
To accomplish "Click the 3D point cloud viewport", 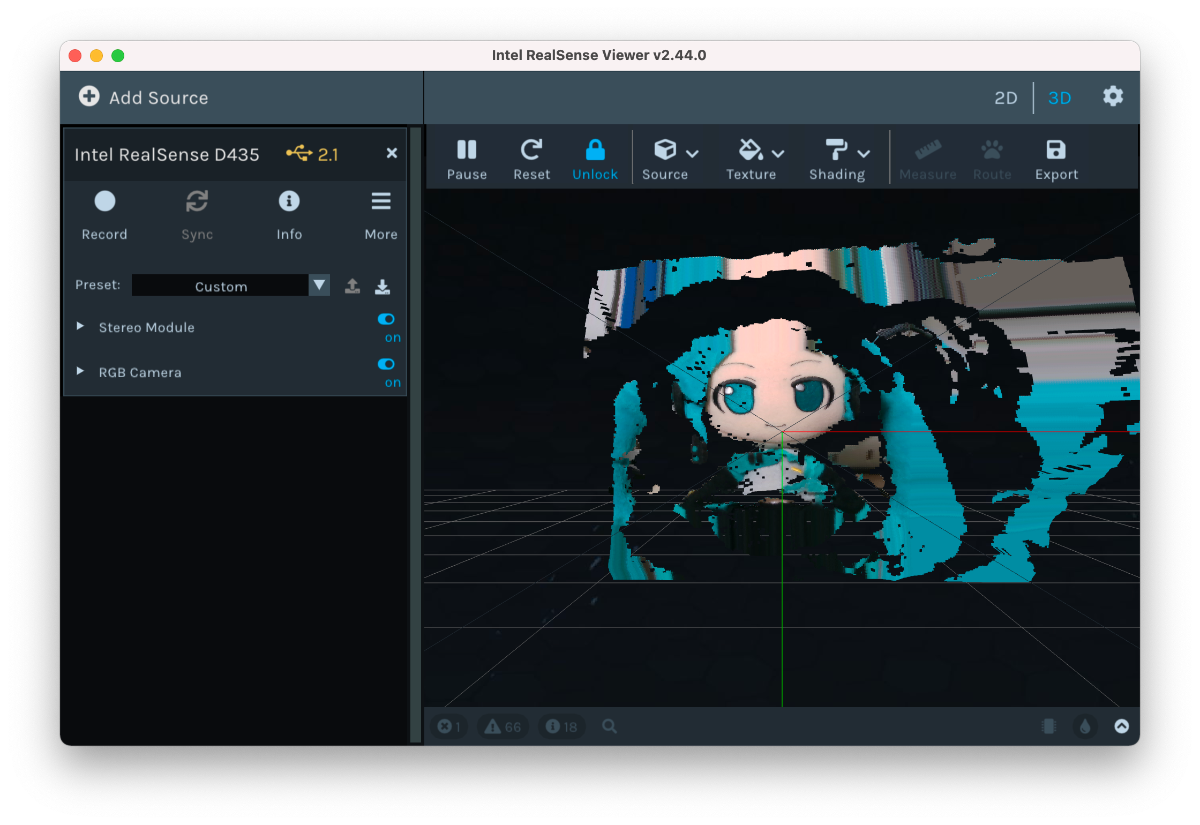I will click(782, 448).
